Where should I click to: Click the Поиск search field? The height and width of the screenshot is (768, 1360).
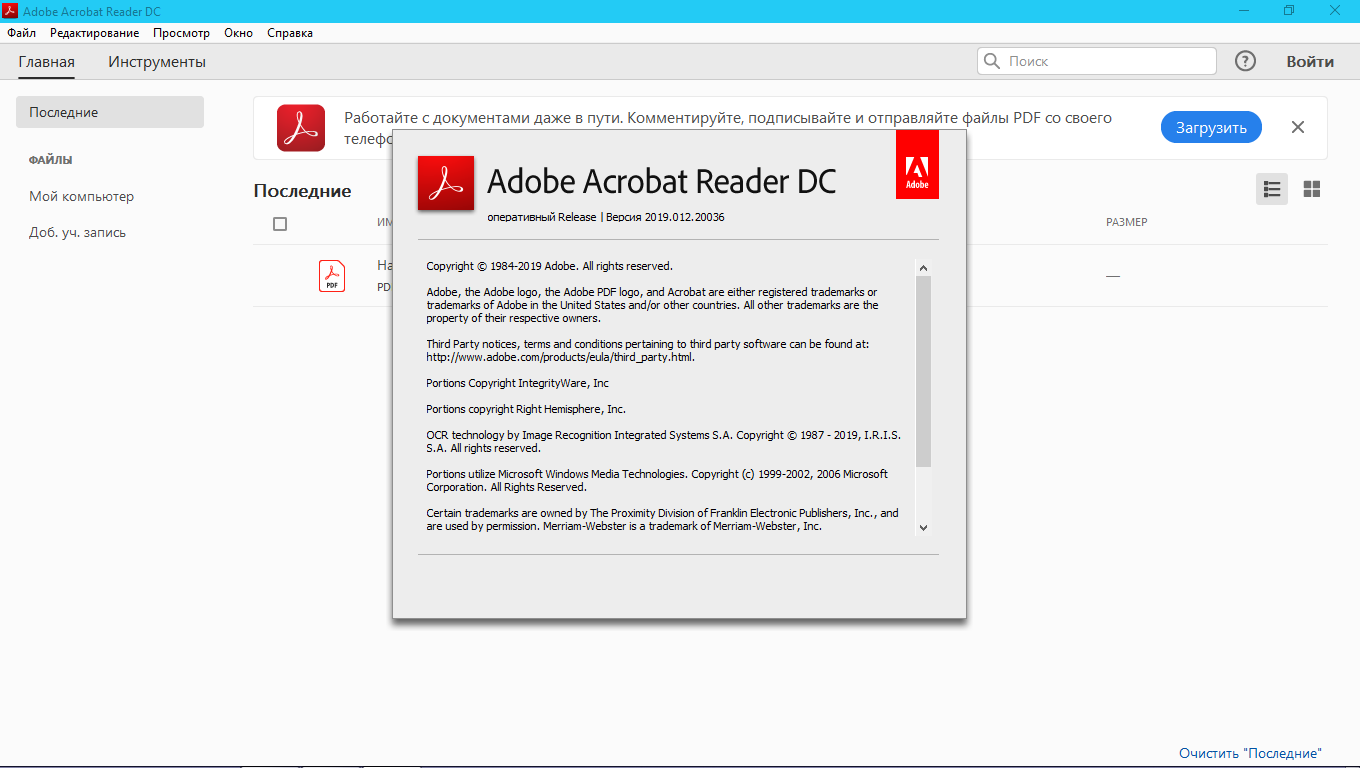pyautogui.click(x=1097, y=61)
